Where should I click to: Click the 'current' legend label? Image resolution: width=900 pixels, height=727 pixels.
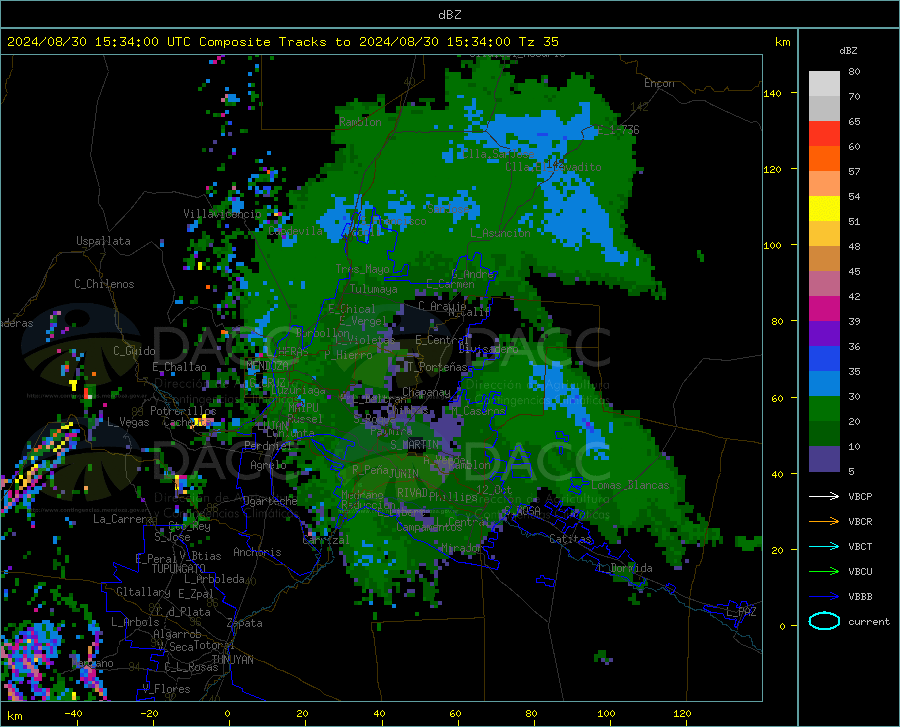pyautogui.click(x=869, y=621)
